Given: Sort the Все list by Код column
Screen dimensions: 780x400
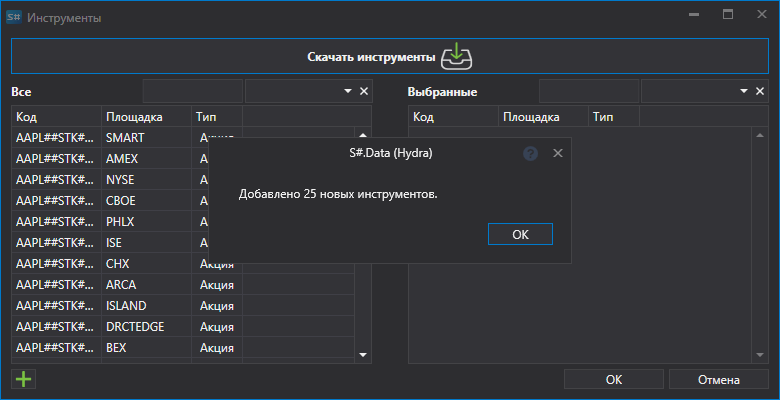Looking at the screenshot, I should (x=57, y=117).
